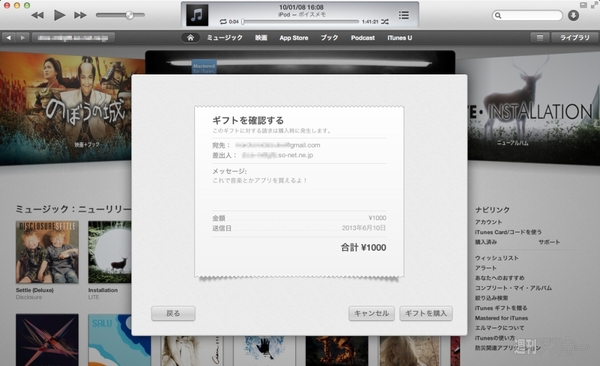Viewport: 600px width, 366px height.
Task: Open the 絞り込み検索 link
Action: tap(491, 298)
